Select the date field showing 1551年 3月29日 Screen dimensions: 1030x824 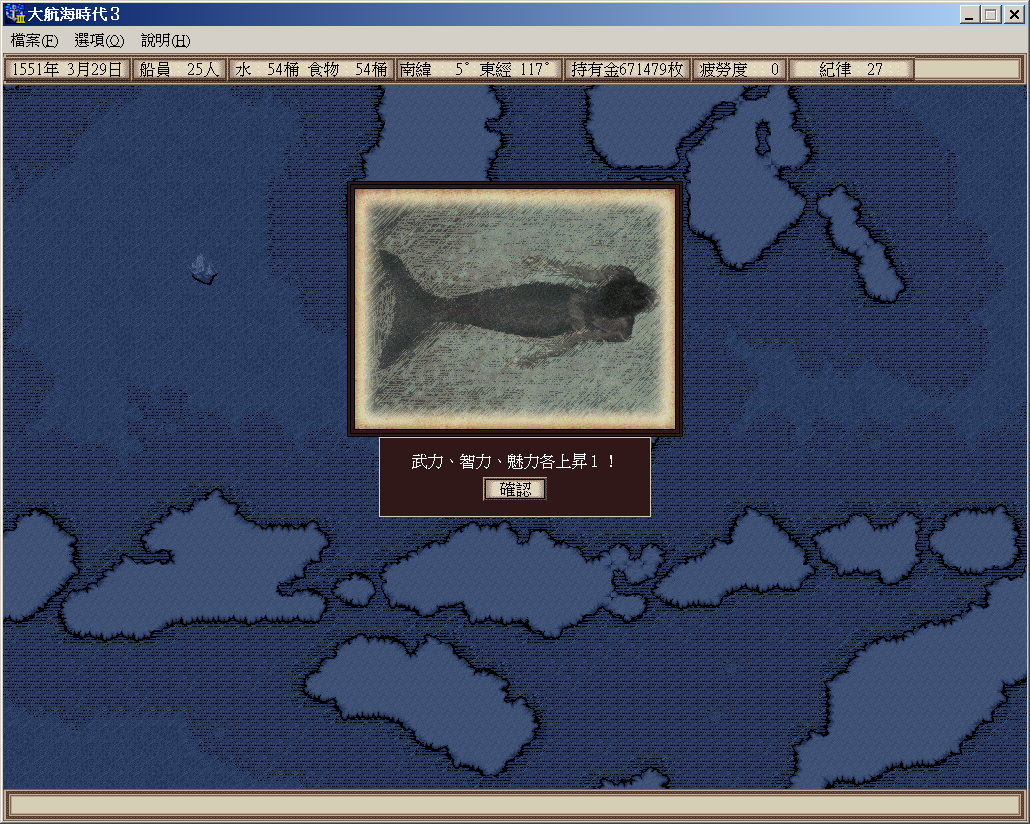point(67,69)
